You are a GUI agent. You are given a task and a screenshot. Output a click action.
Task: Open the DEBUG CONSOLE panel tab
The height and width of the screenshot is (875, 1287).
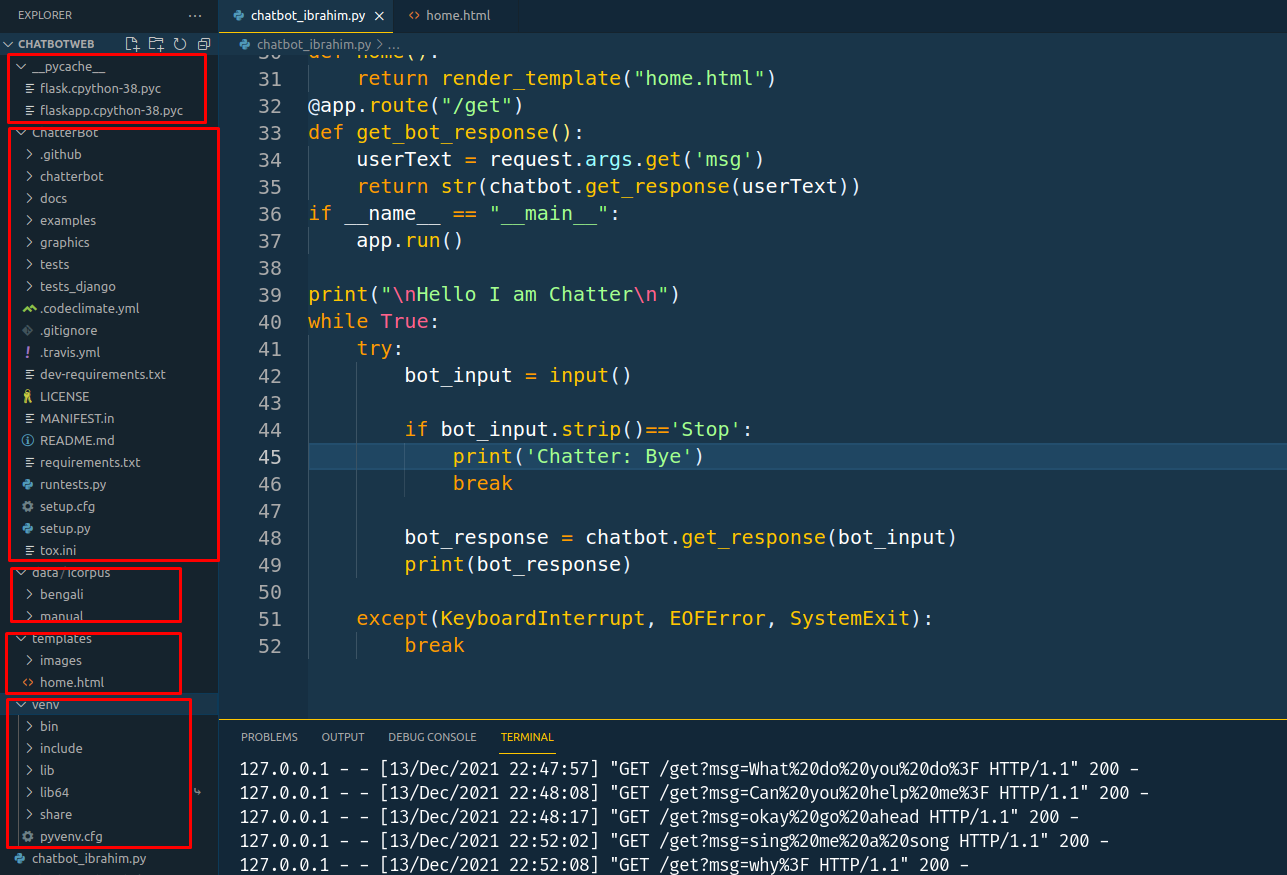(432, 737)
